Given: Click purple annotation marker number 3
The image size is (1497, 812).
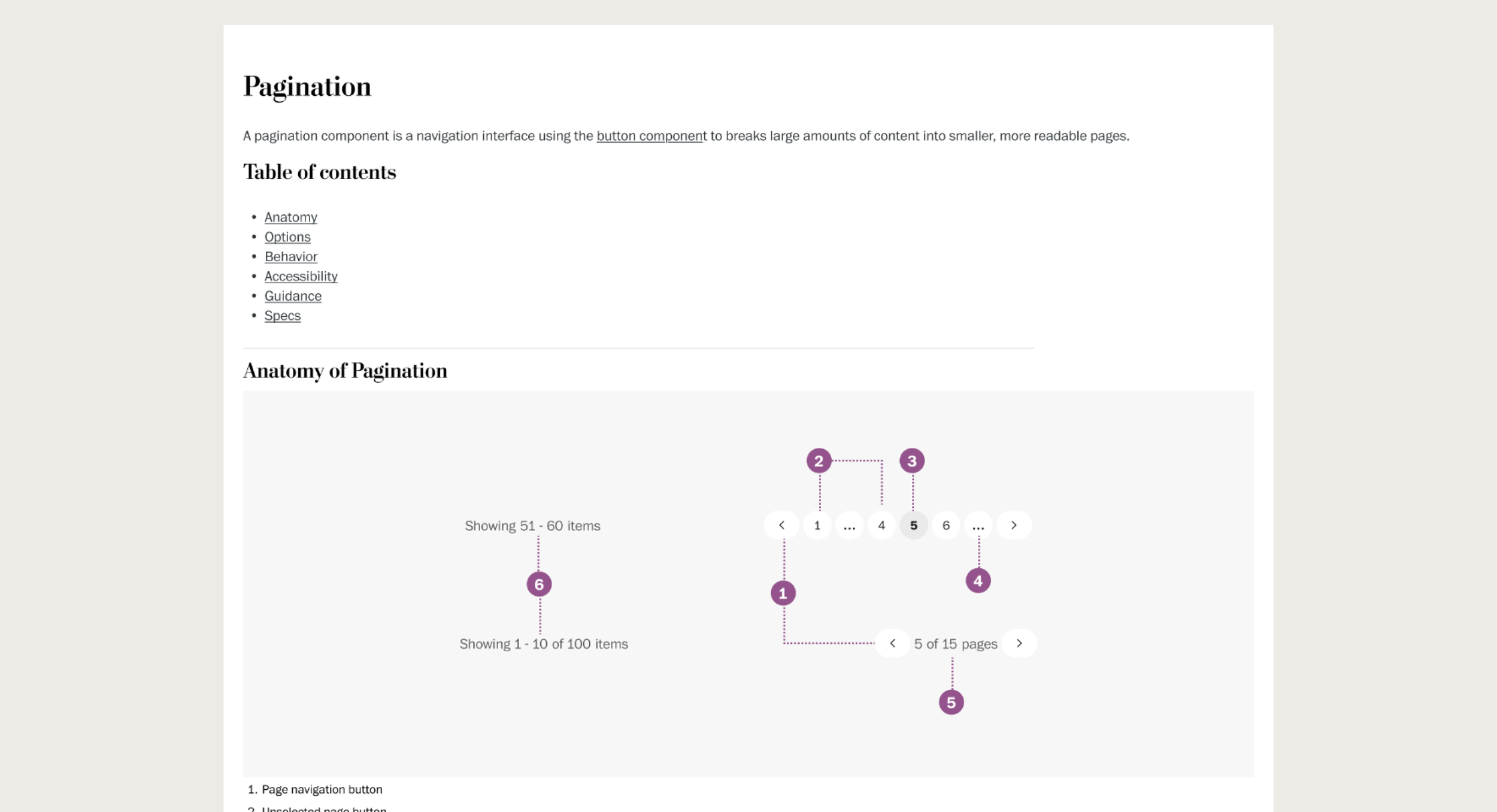Looking at the screenshot, I should click(x=911, y=461).
